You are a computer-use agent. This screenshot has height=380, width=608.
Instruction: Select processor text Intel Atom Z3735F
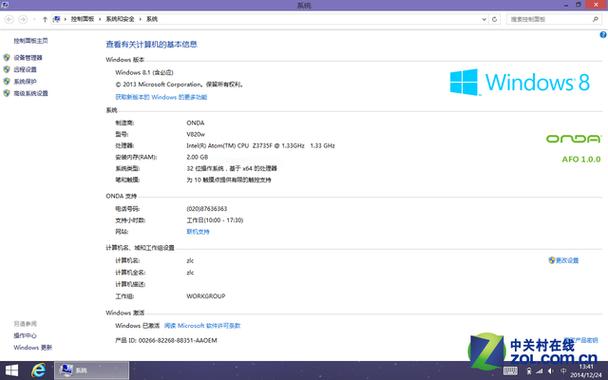pyautogui.click(x=261, y=146)
